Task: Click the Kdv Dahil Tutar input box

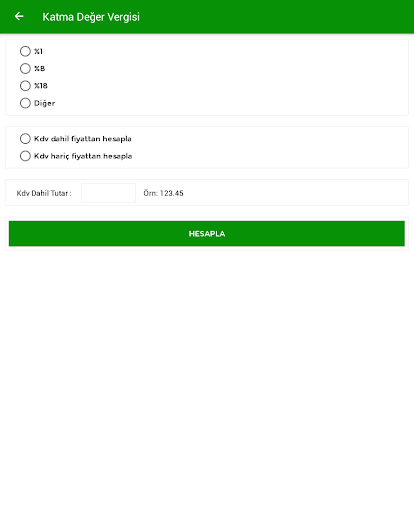Action: [108, 193]
